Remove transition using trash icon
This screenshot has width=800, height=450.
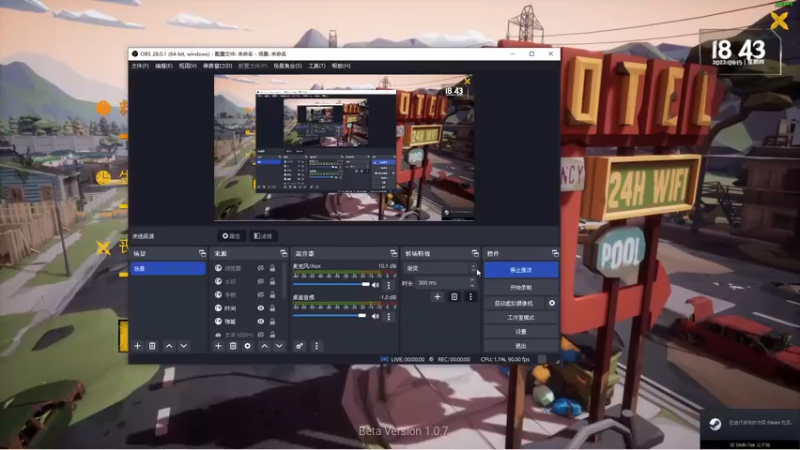[x=454, y=296]
